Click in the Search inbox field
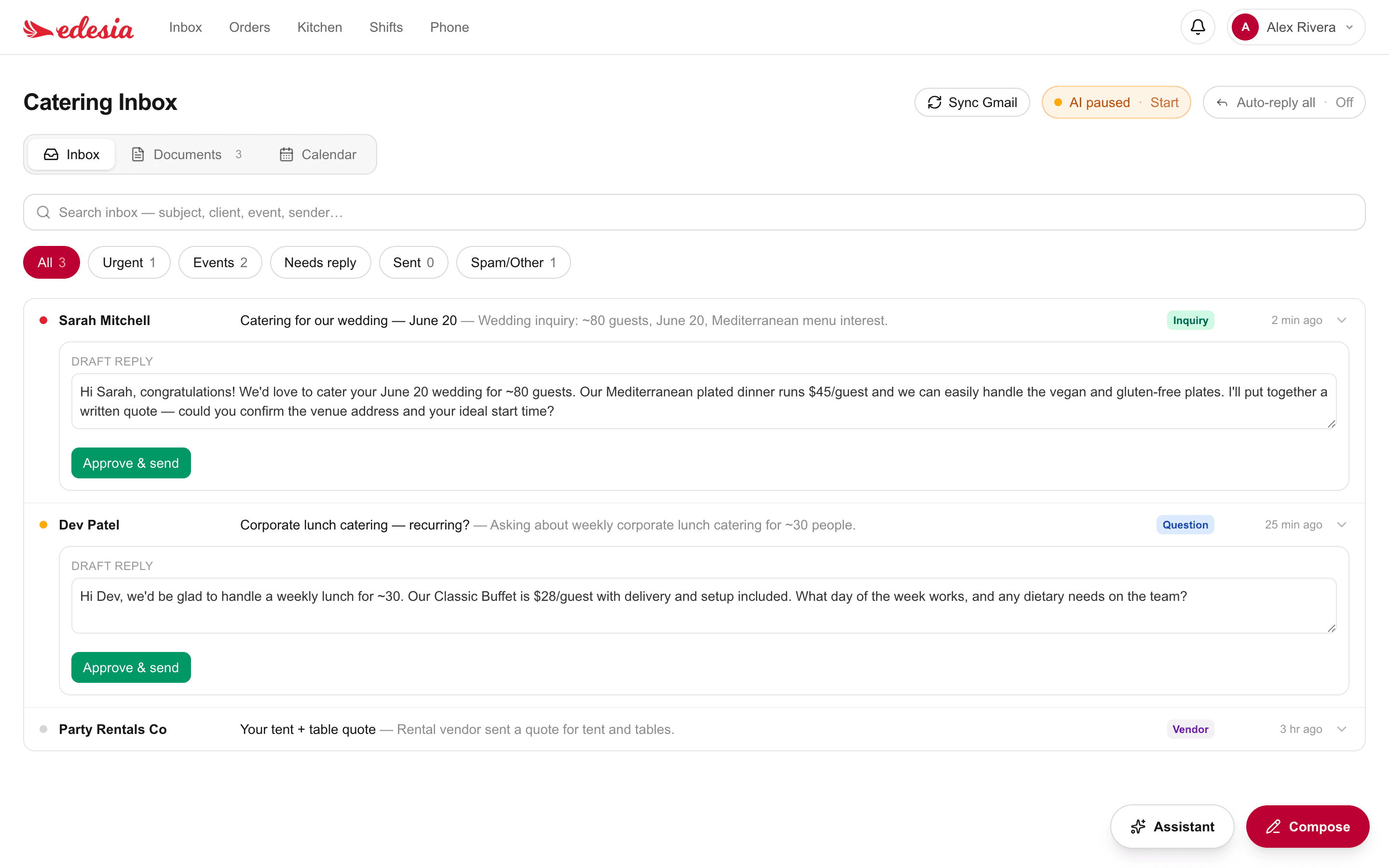 click(x=694, y=212)
